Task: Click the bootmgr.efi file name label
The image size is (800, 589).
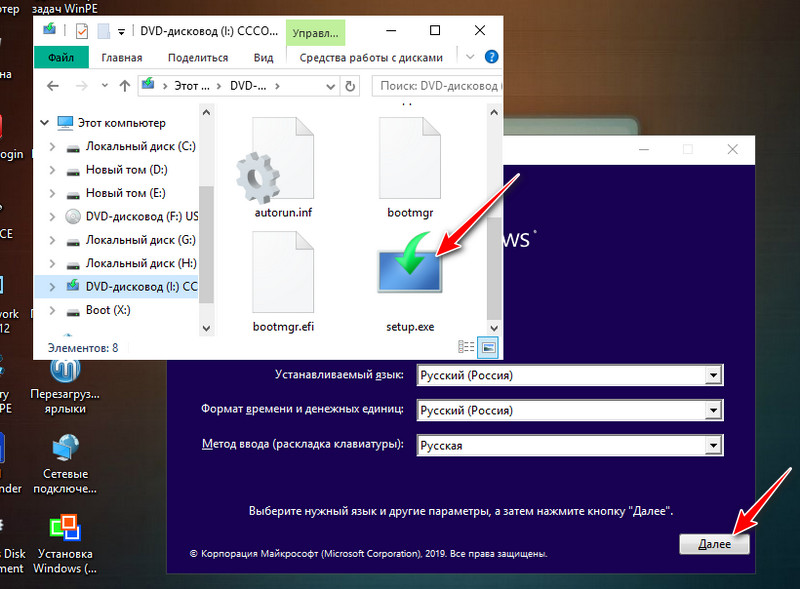Action: point(283,327)
